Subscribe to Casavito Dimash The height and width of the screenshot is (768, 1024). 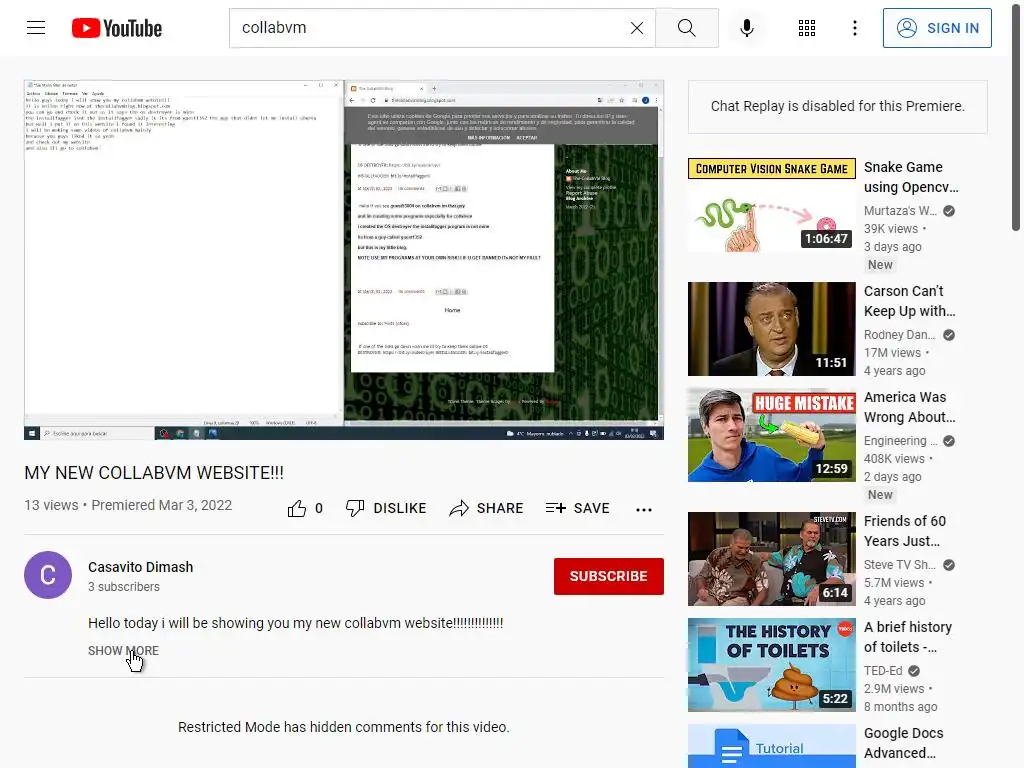[609, 576]
